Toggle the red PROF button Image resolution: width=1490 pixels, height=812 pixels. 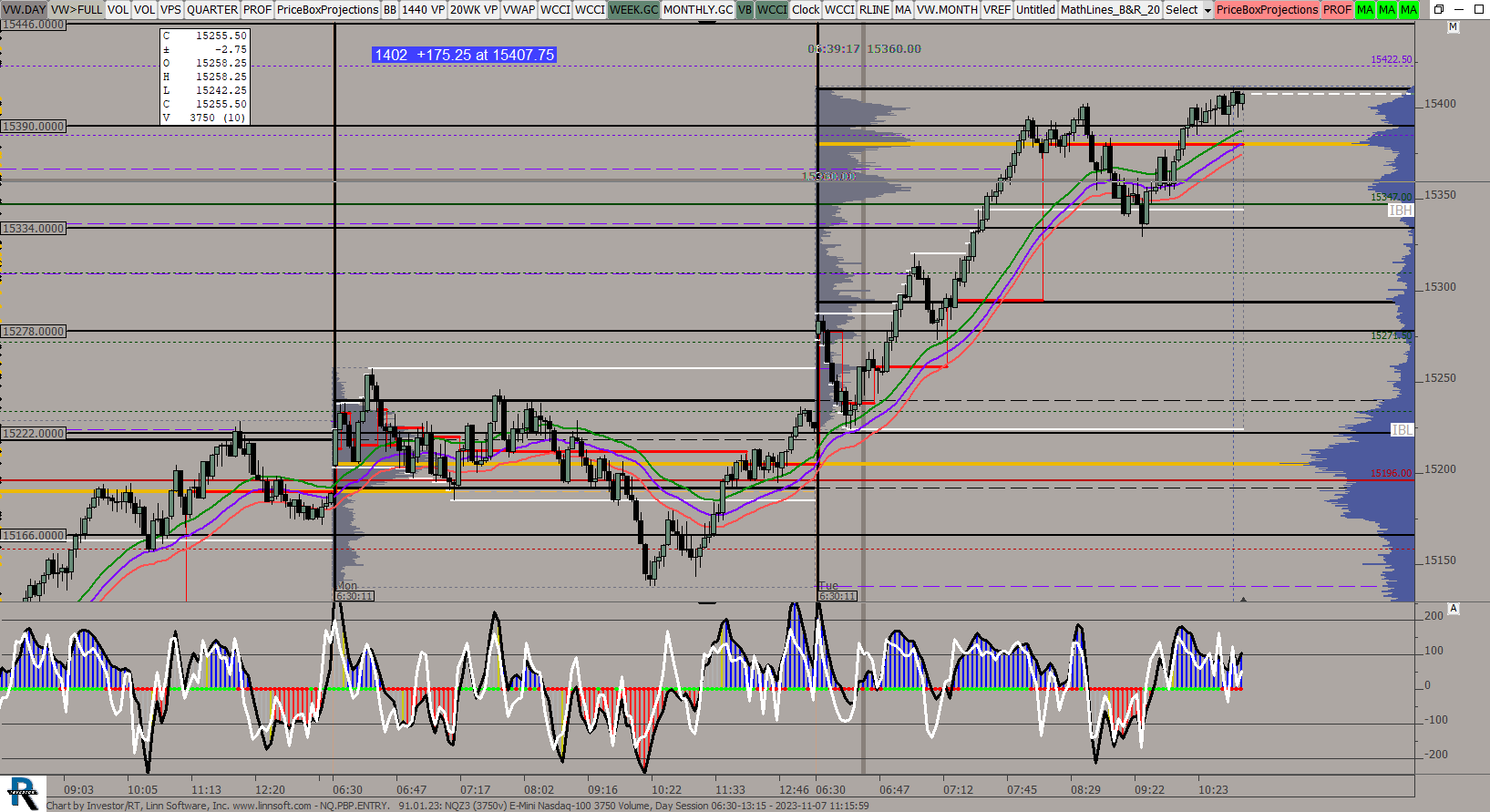pyautogui.click(x=1337, y=9)
